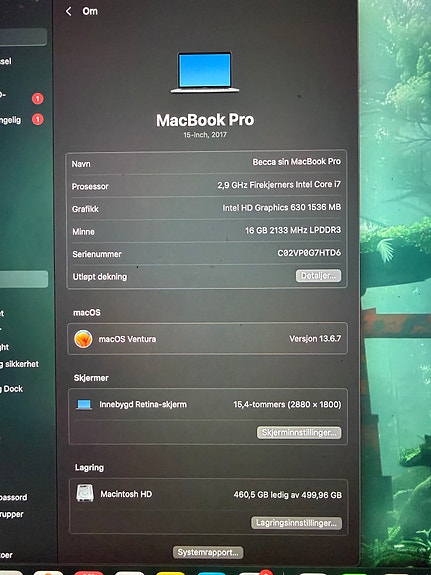The image size is (431, 575).
Task: Open the "g sikkerhet" sidebar section
Action: [19, 364]
